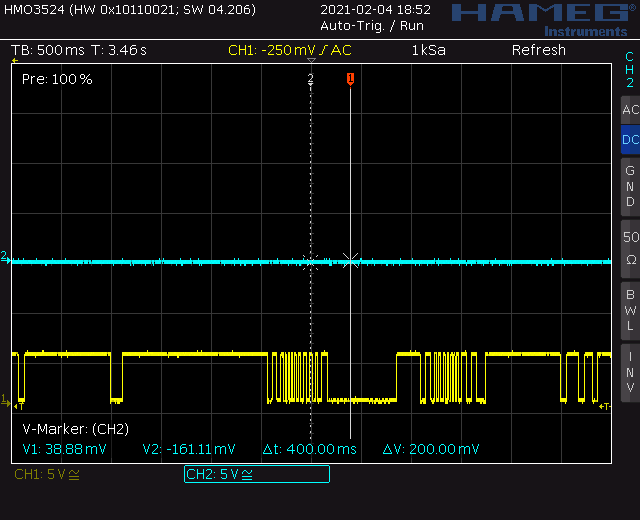Click the TB: 500 ms timebase readout
Viewport: 640px width, 520px height.
click(47, 50)
